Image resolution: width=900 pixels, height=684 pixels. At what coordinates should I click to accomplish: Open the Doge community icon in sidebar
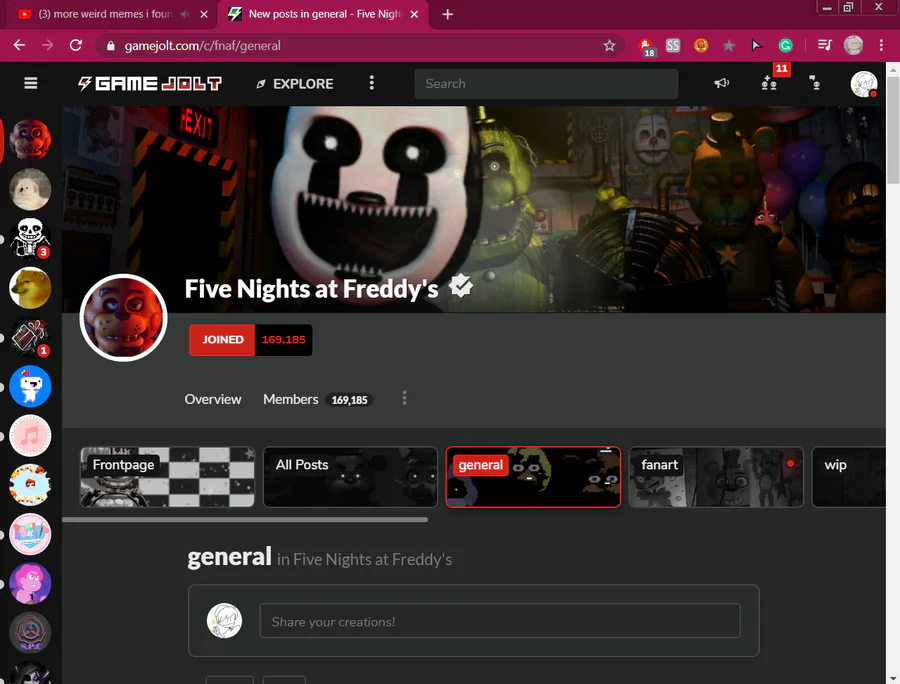30,288
